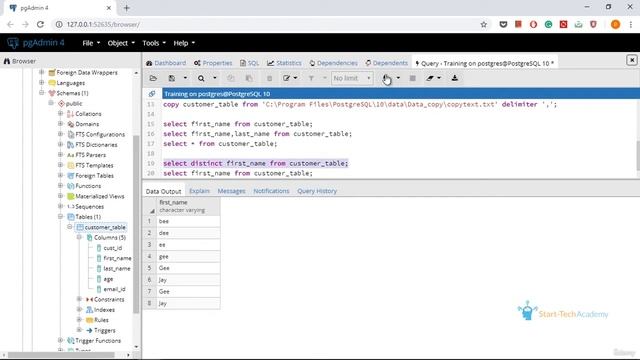Screen dimensions: 640x360
Task: Select the email_id column node
Action: (111, 289)
